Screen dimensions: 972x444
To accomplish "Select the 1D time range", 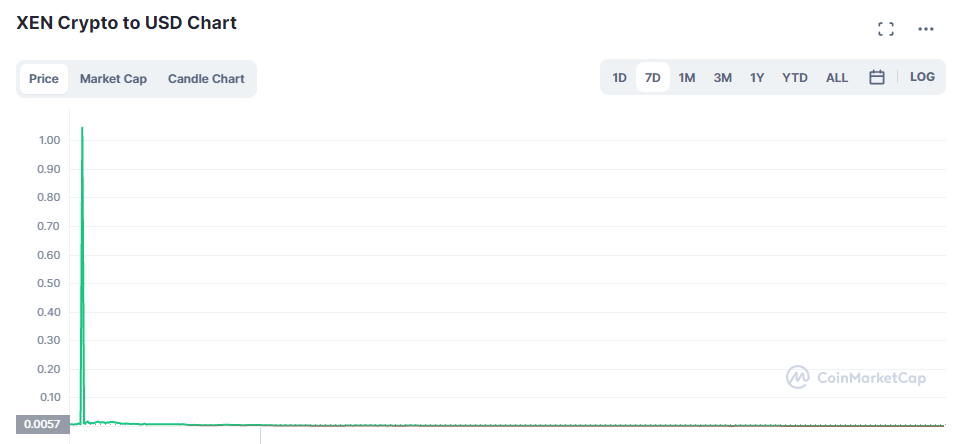I will (x=619, y=78).
